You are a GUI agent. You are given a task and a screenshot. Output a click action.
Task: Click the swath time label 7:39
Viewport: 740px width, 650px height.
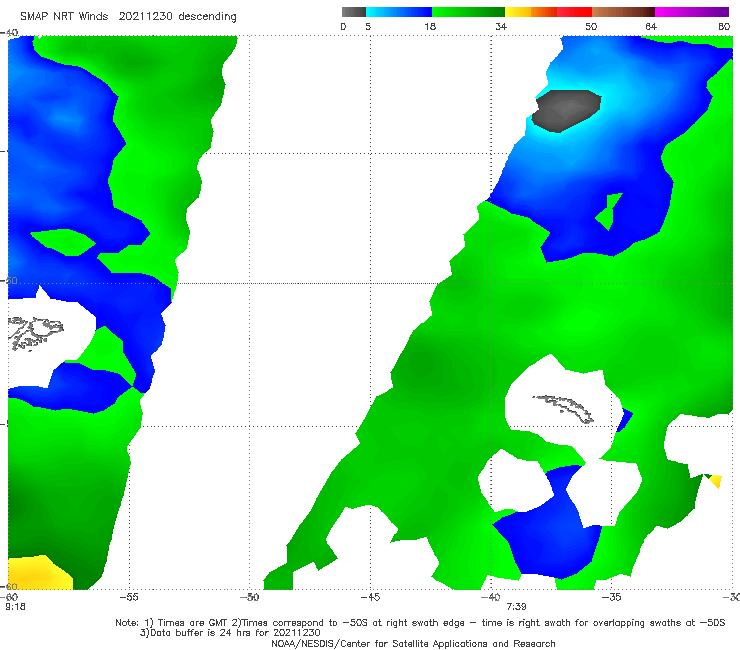pyautogui.click(x=516, y=607)
